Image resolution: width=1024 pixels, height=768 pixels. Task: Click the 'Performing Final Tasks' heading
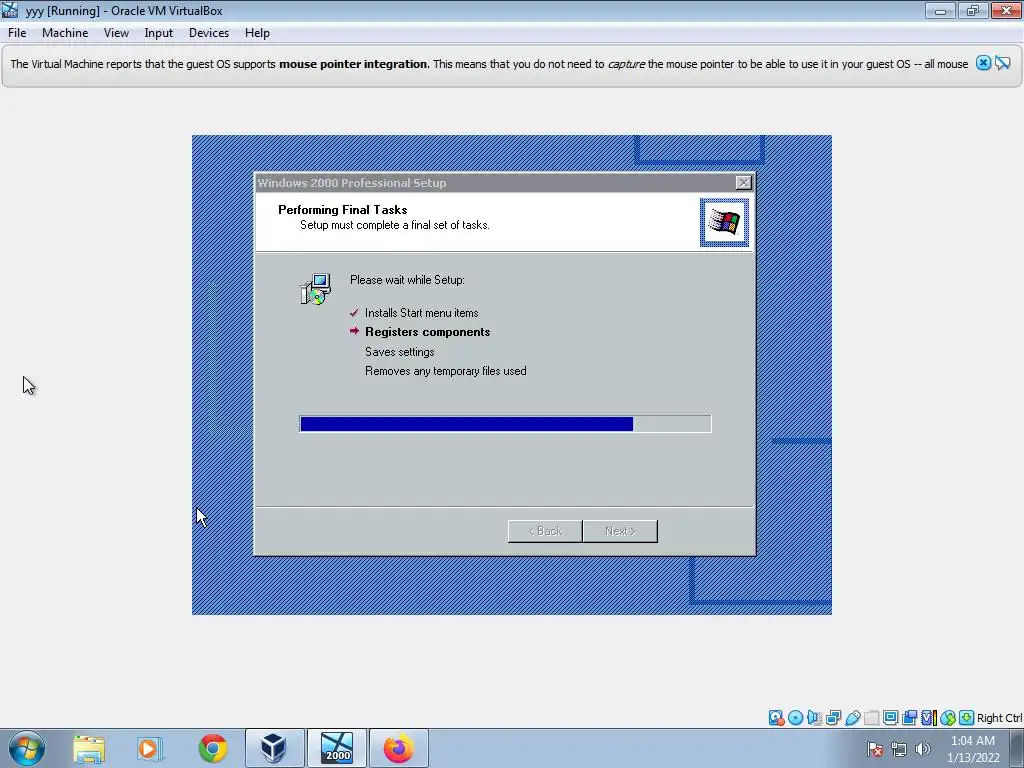point(342,210)
